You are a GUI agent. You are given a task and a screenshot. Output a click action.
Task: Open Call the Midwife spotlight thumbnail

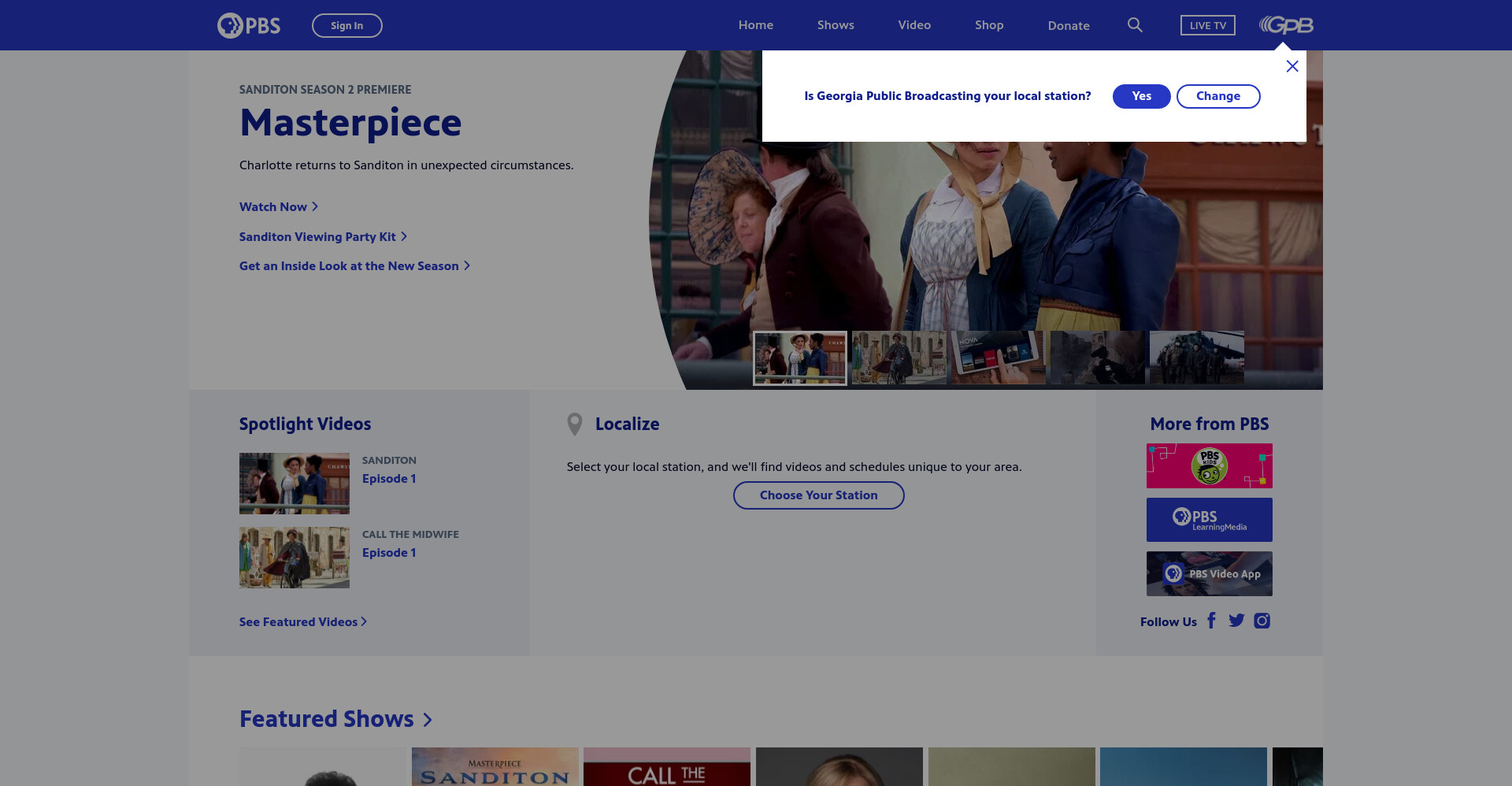coord(295,558)
